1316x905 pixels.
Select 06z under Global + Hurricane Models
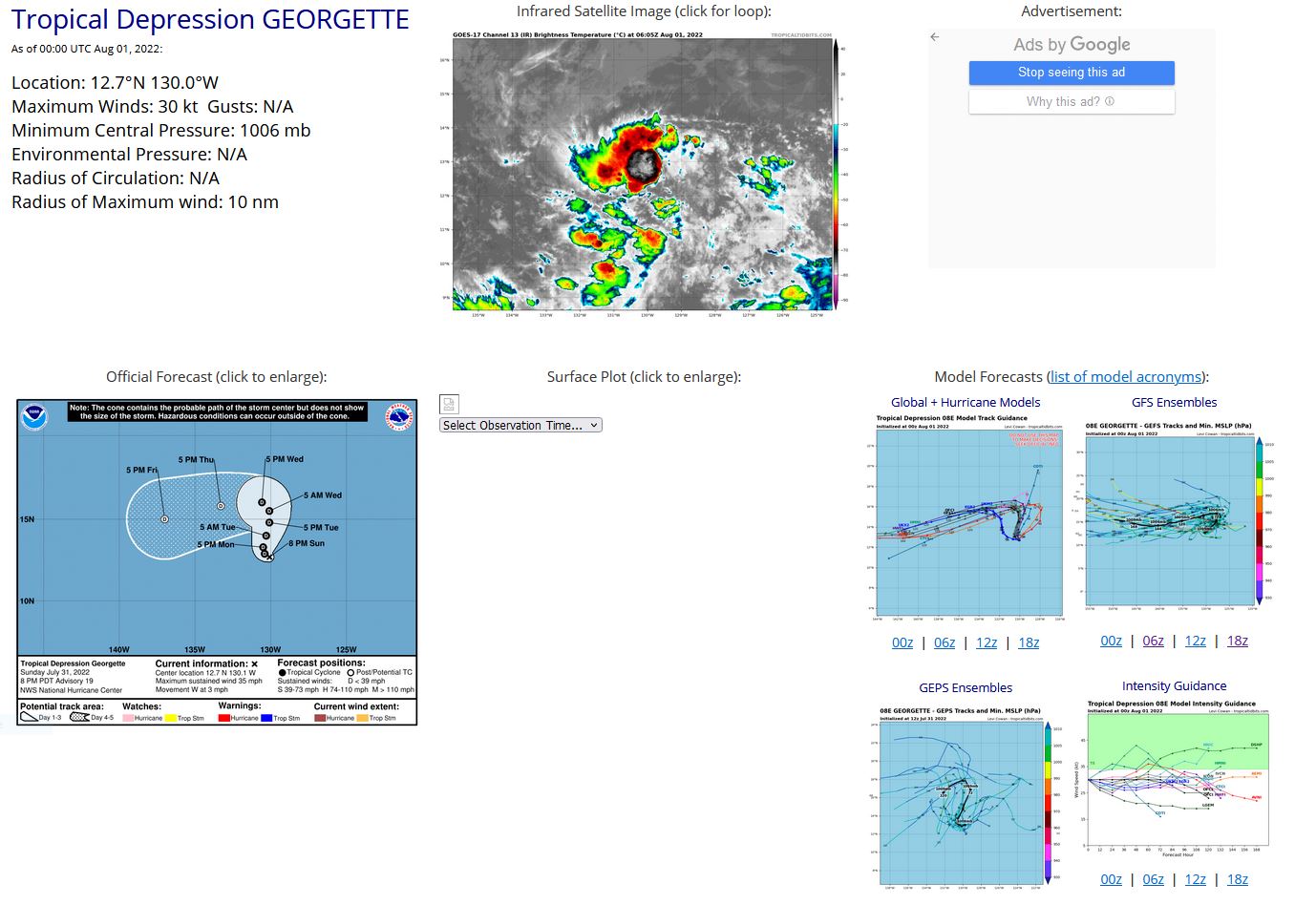944,643
